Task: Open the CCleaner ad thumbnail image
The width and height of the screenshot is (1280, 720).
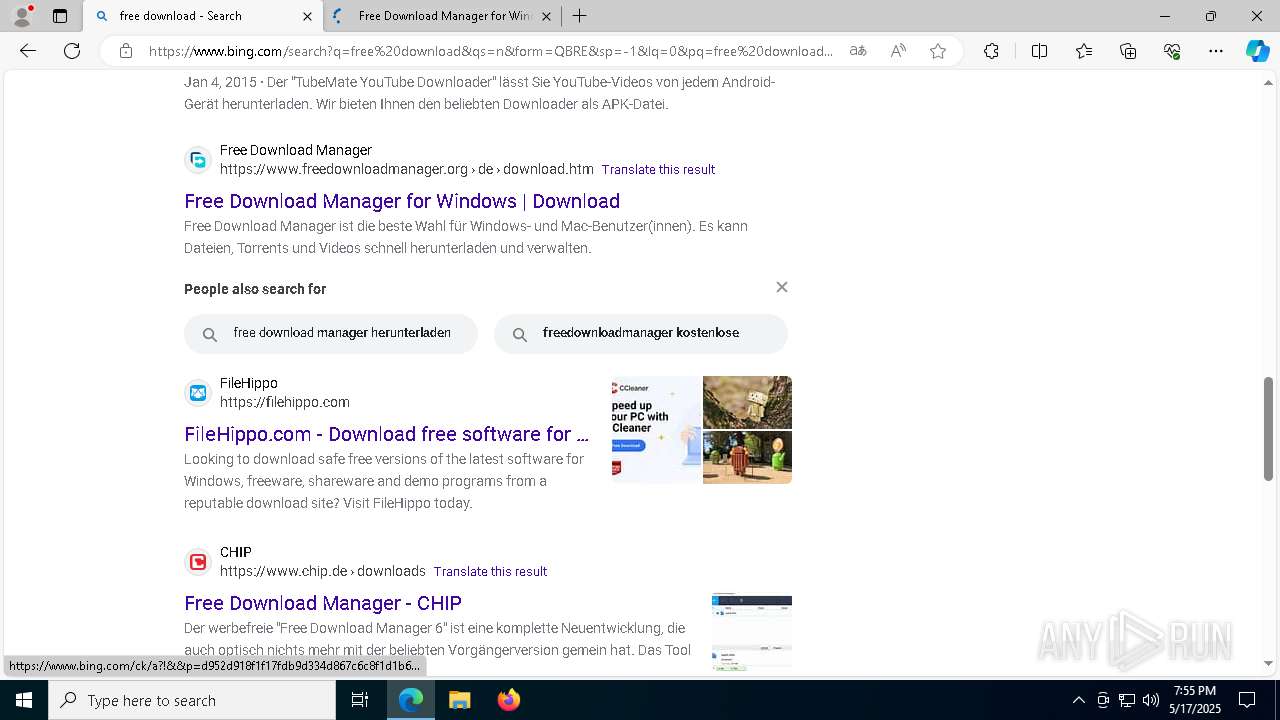Action: click(x=656, y=430)
